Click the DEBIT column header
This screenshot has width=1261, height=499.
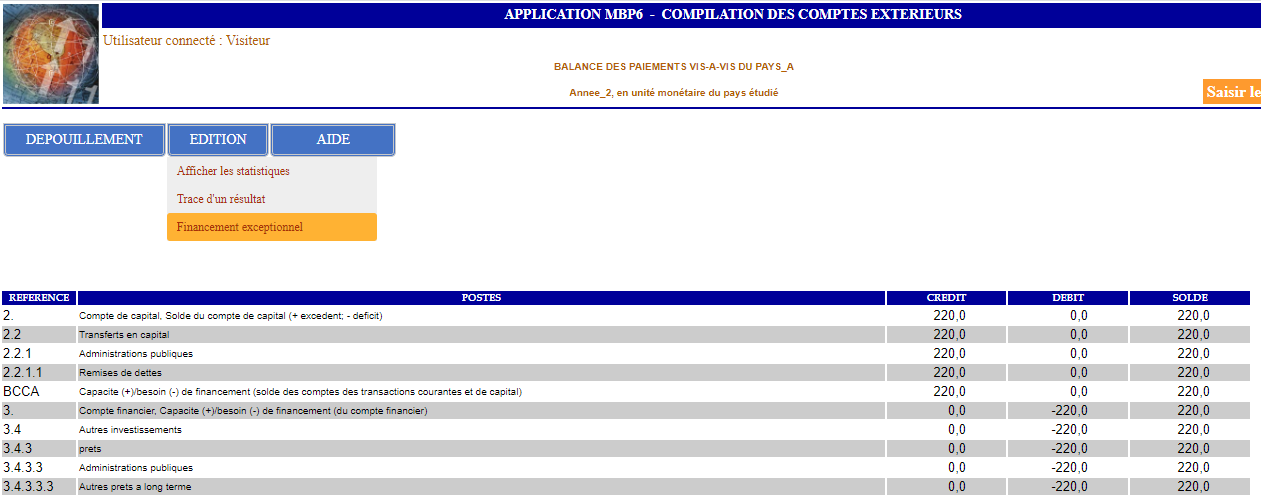pos(1067,298)
